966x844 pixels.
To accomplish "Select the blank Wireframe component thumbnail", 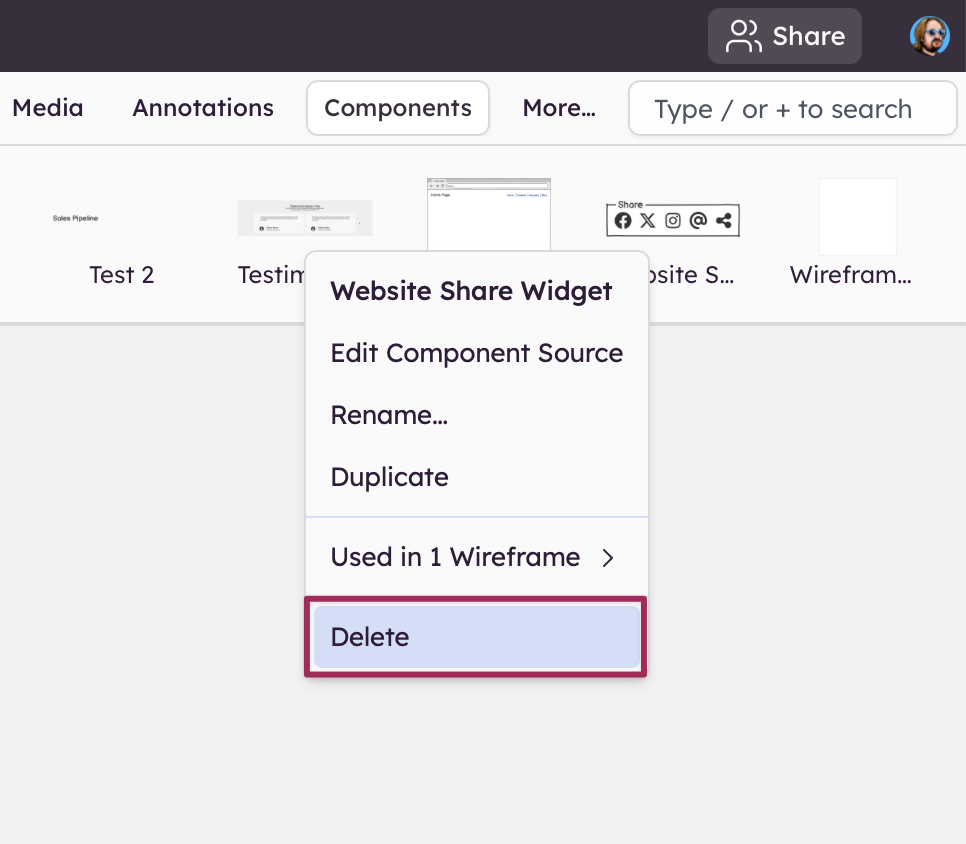I will 857,217.
